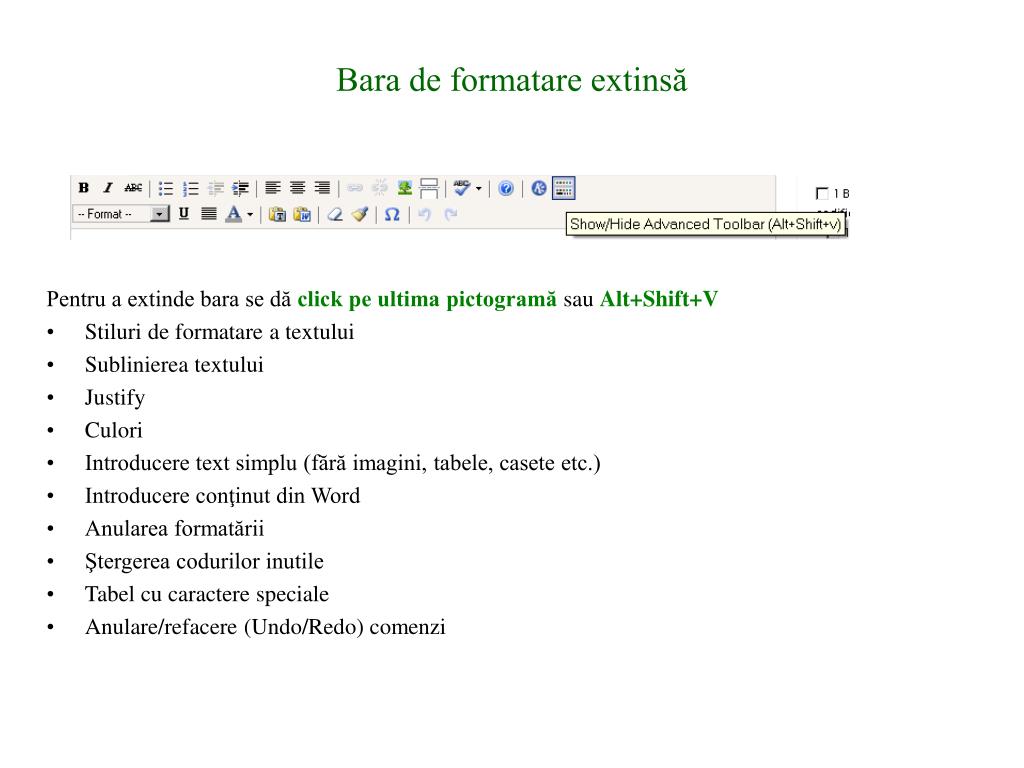Paste from Word icon
The image size is (1024, 768).
tap(302, 214)
